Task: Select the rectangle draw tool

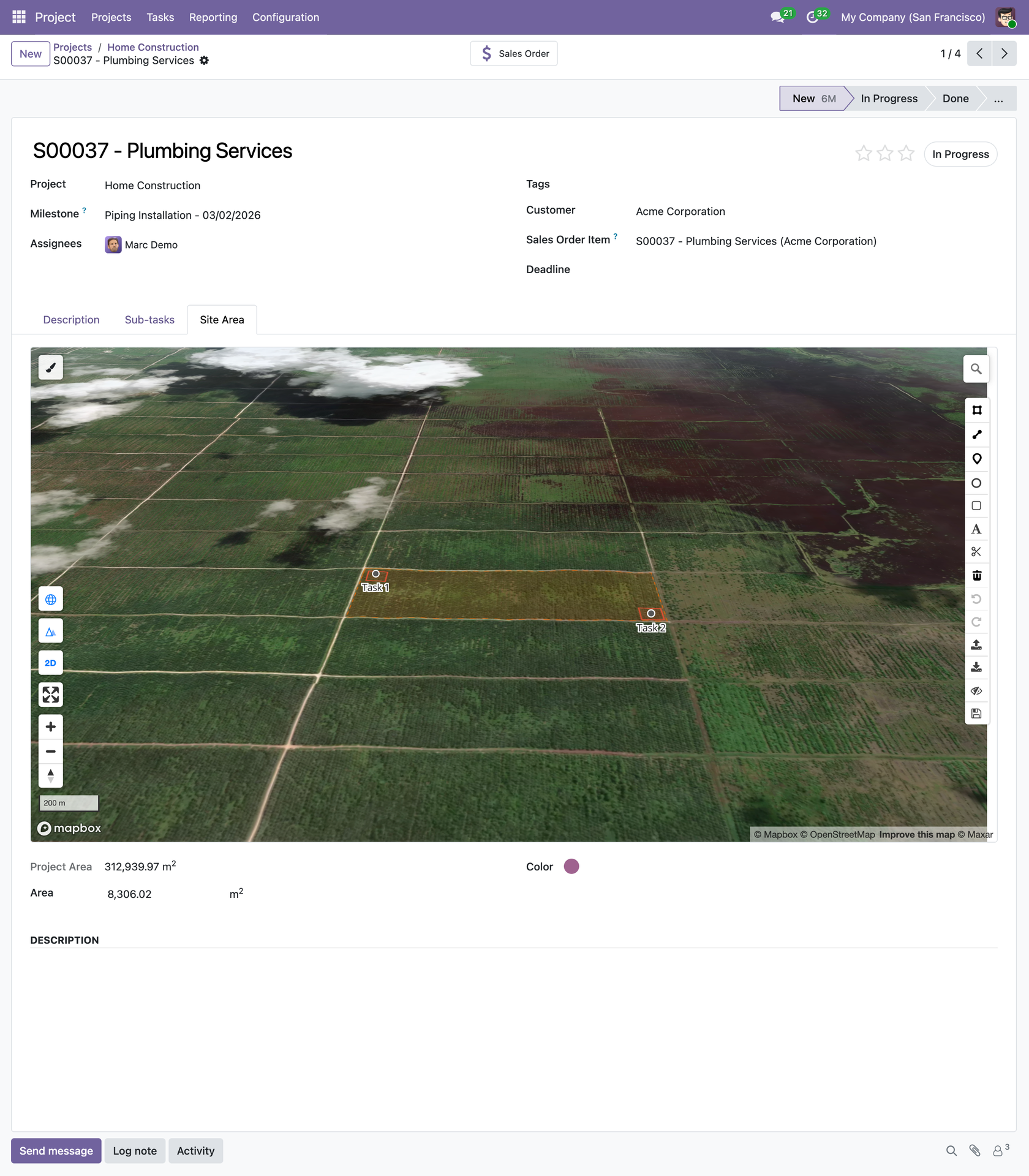Action: click(977, 506)
